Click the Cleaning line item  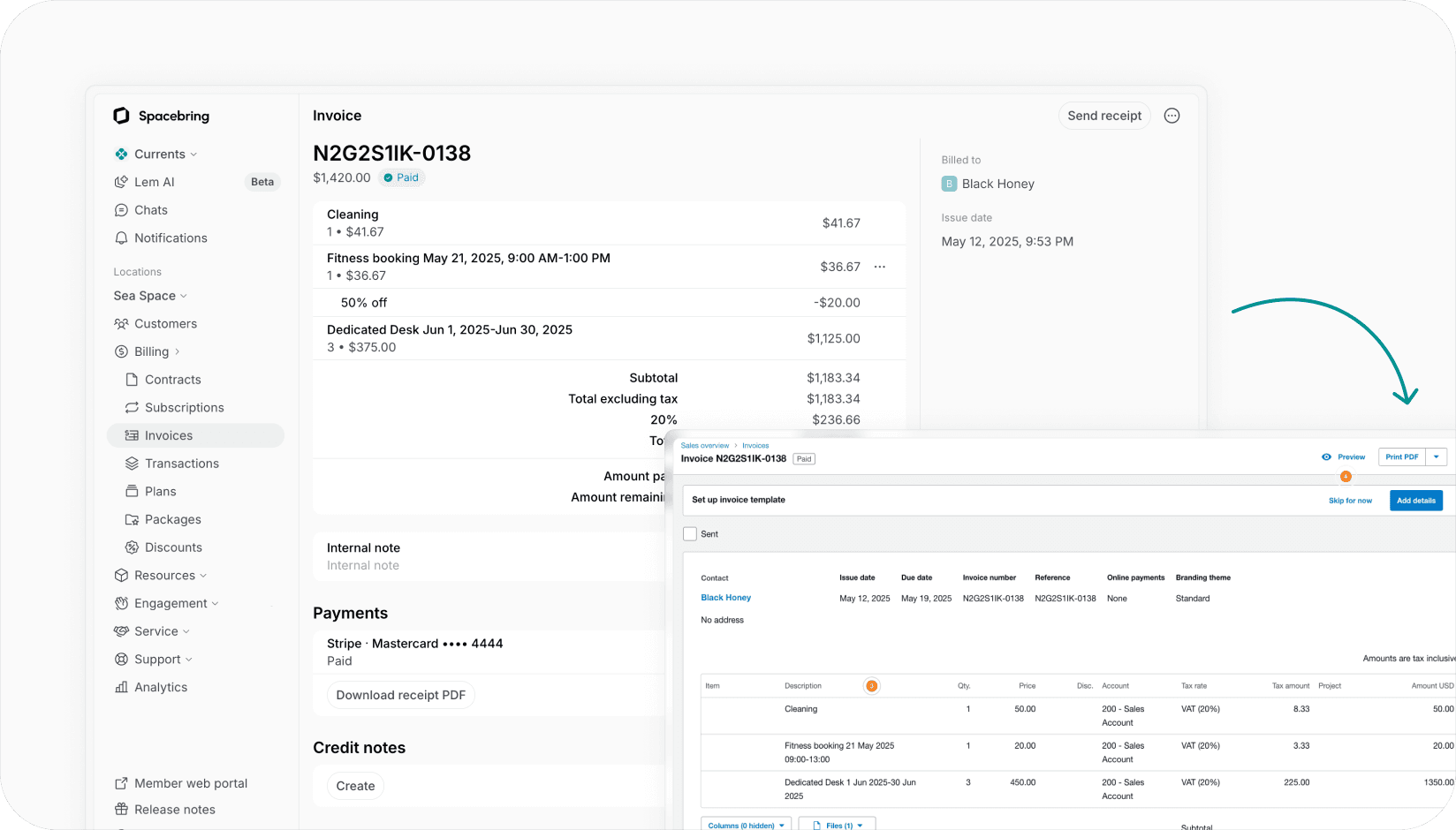[610, 223]
